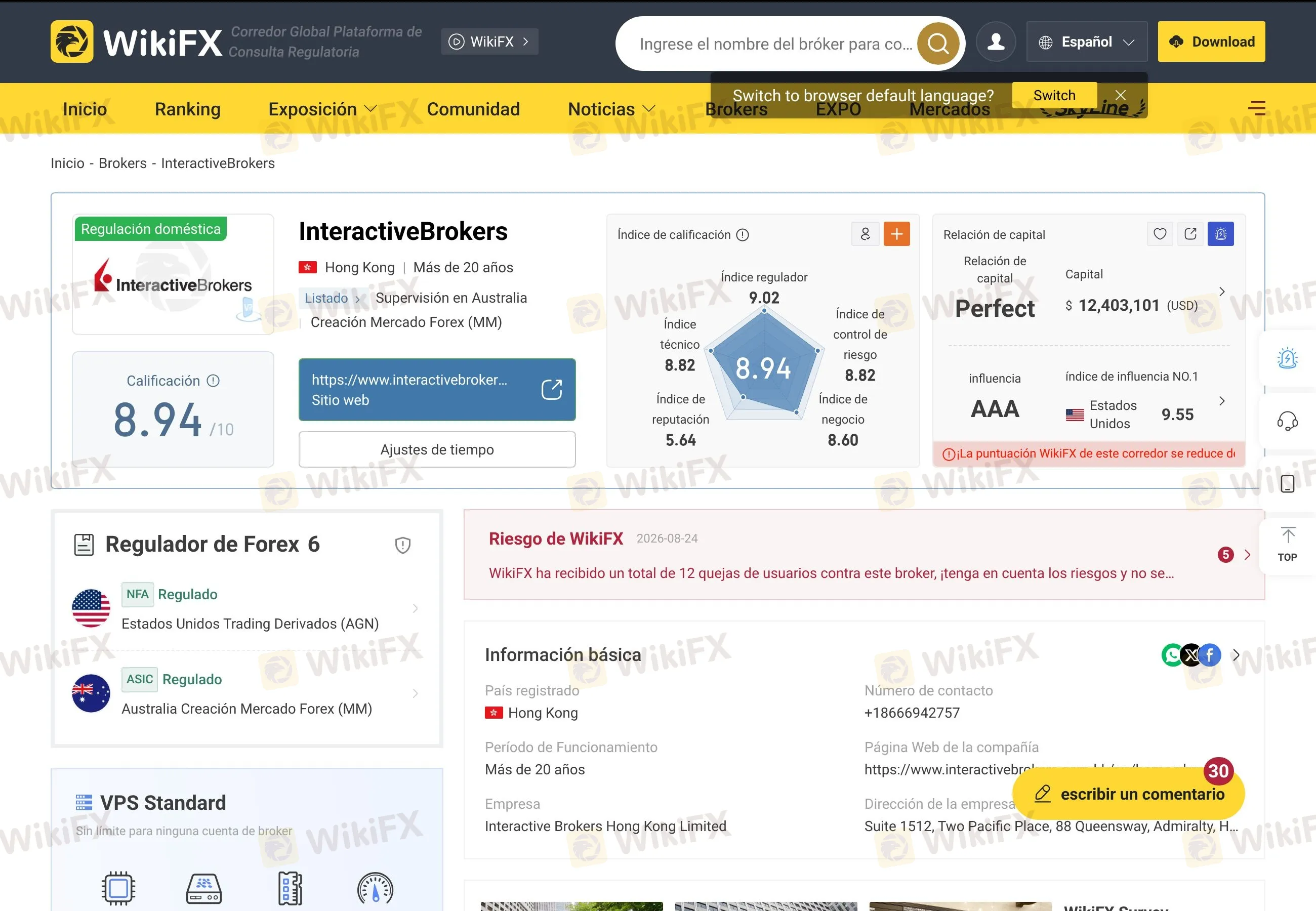Click the memory RAM icon in VPS Standard
The image size is (1316, 911).
tap(290, 889)
